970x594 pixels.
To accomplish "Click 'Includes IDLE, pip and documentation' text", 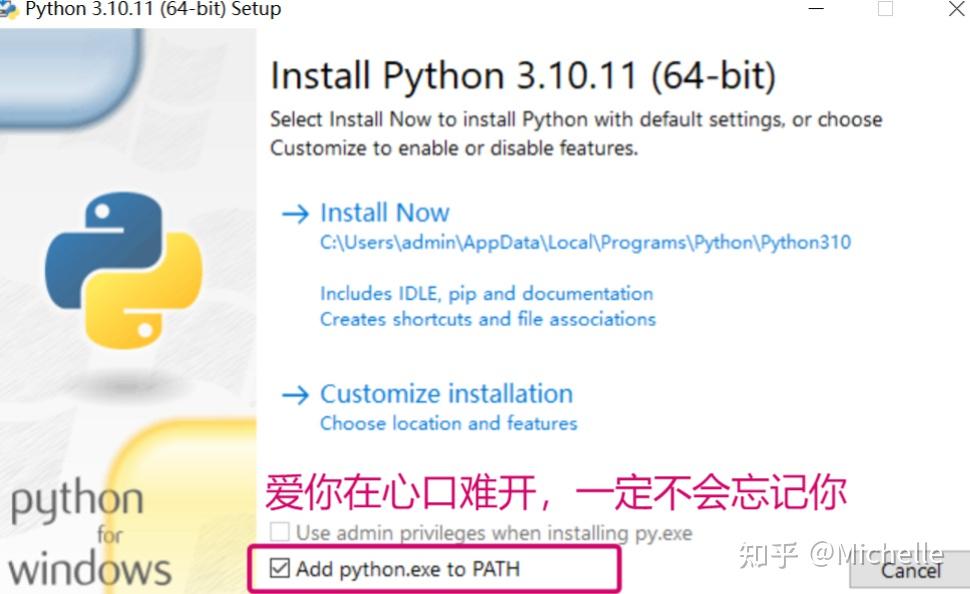I will pyautogui.click(x=487, y=293).
